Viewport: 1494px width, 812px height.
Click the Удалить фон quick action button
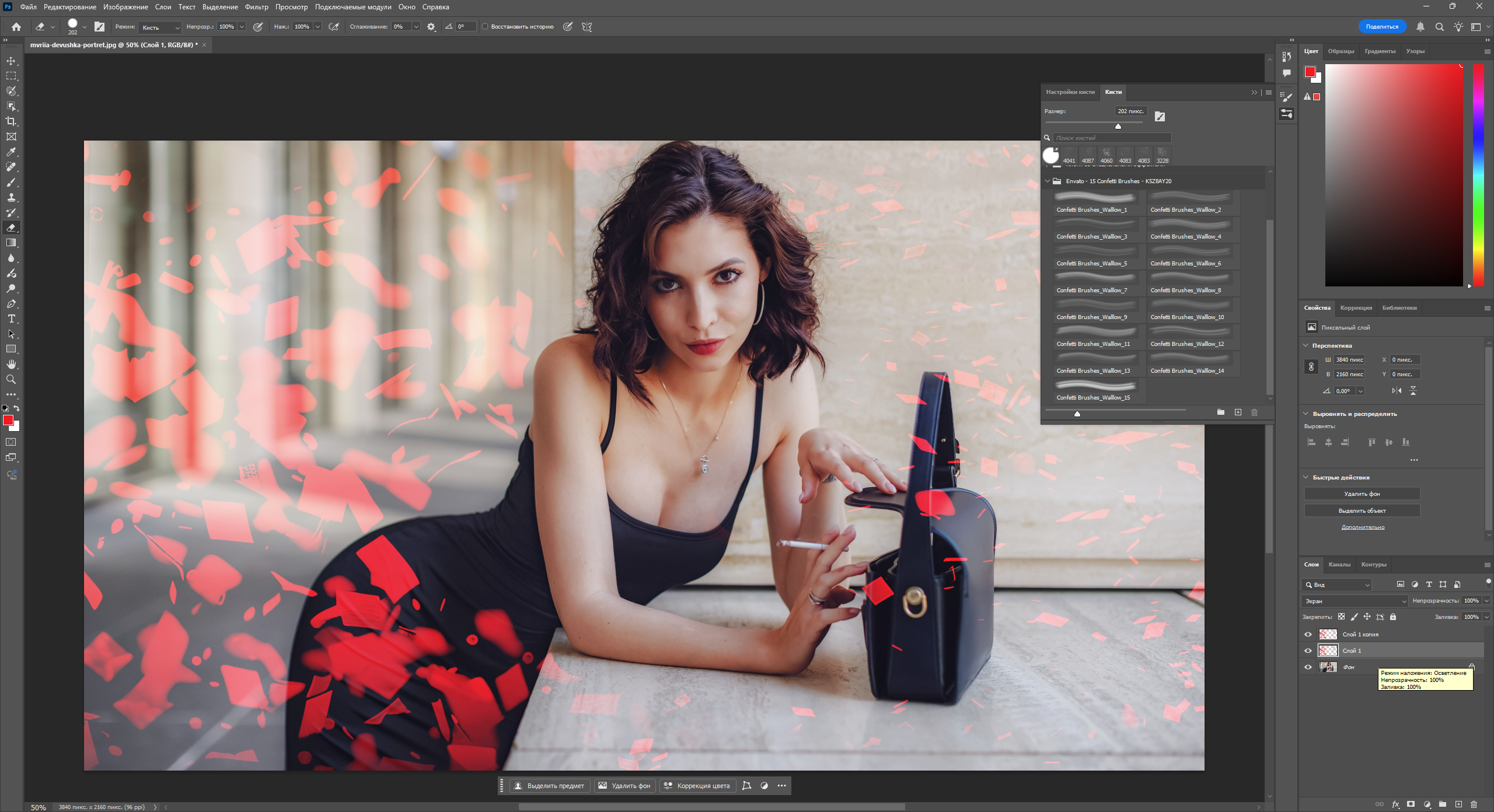(x=1362, y=494)
